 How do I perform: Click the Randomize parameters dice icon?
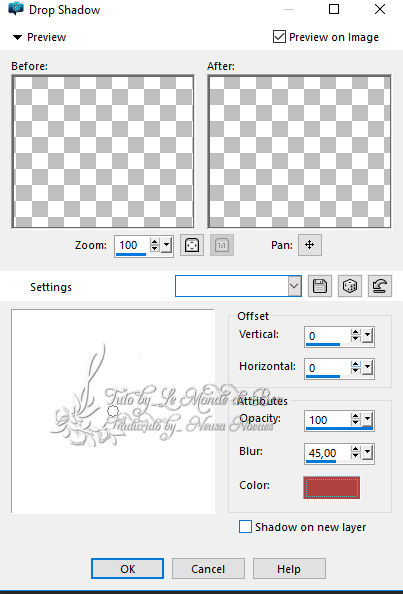click(x=349, y=286)
